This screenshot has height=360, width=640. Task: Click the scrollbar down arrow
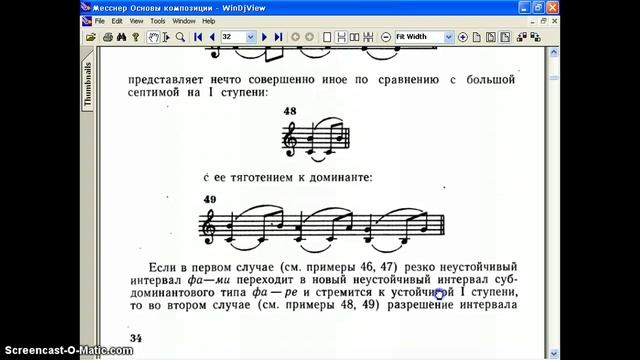click(554, 353)
